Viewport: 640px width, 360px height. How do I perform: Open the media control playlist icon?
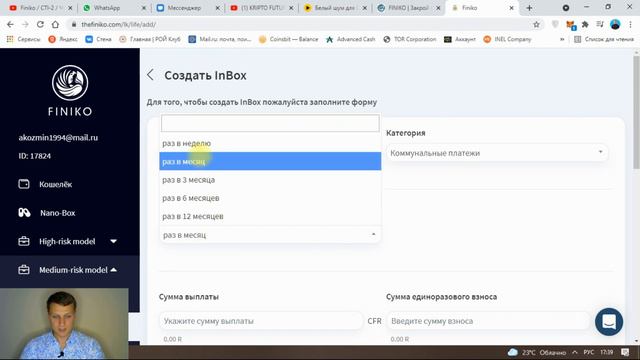tap(600, 24)
